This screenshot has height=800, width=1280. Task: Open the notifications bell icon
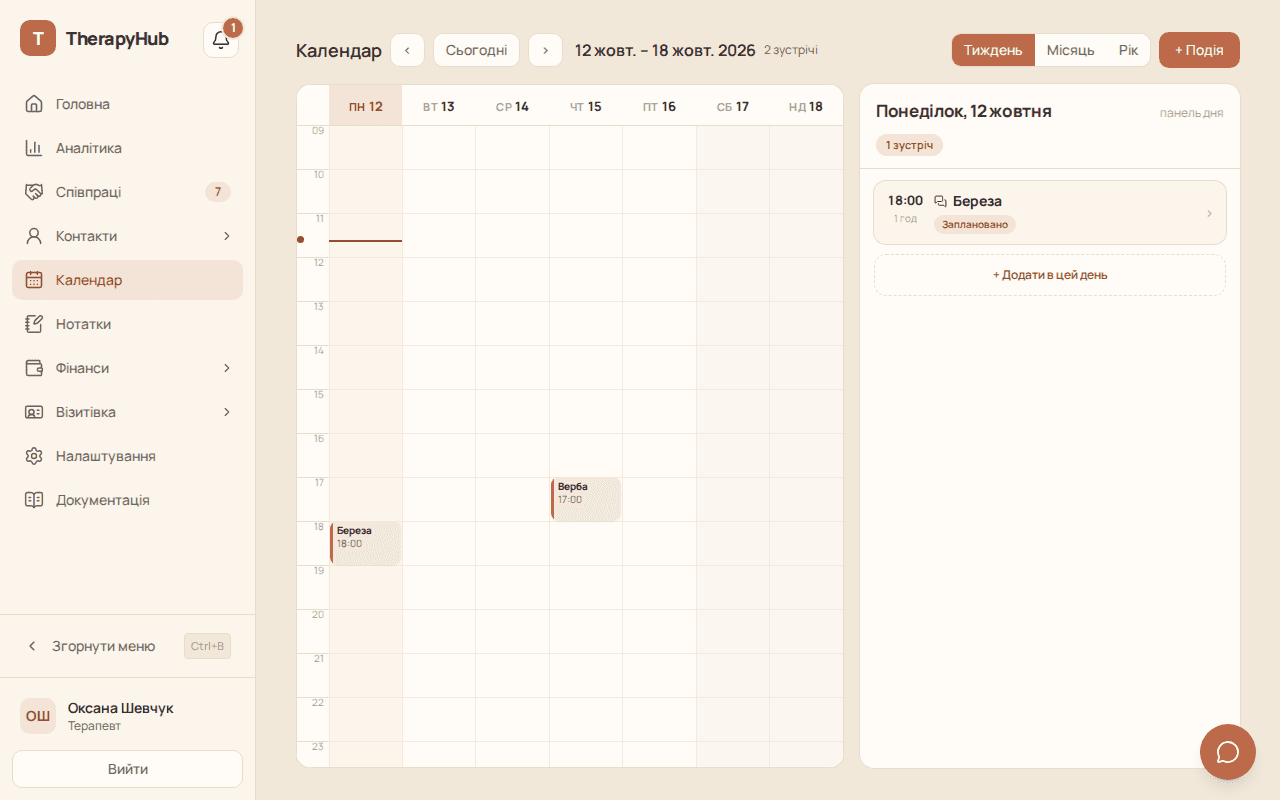221,40
